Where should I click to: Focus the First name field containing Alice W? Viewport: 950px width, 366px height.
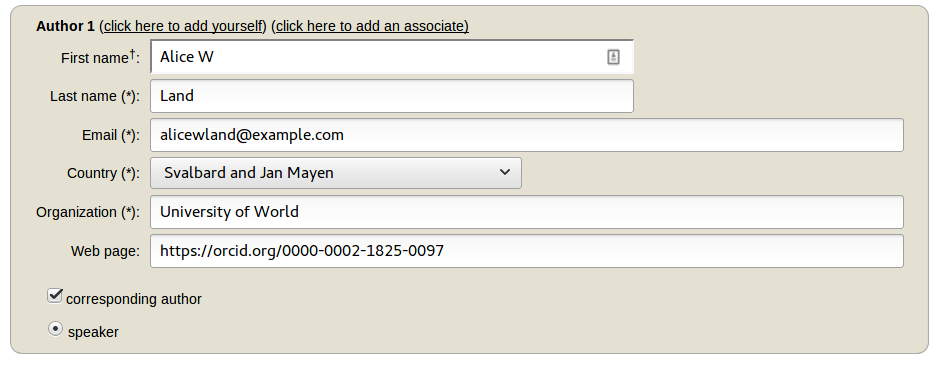click(392, 57)
